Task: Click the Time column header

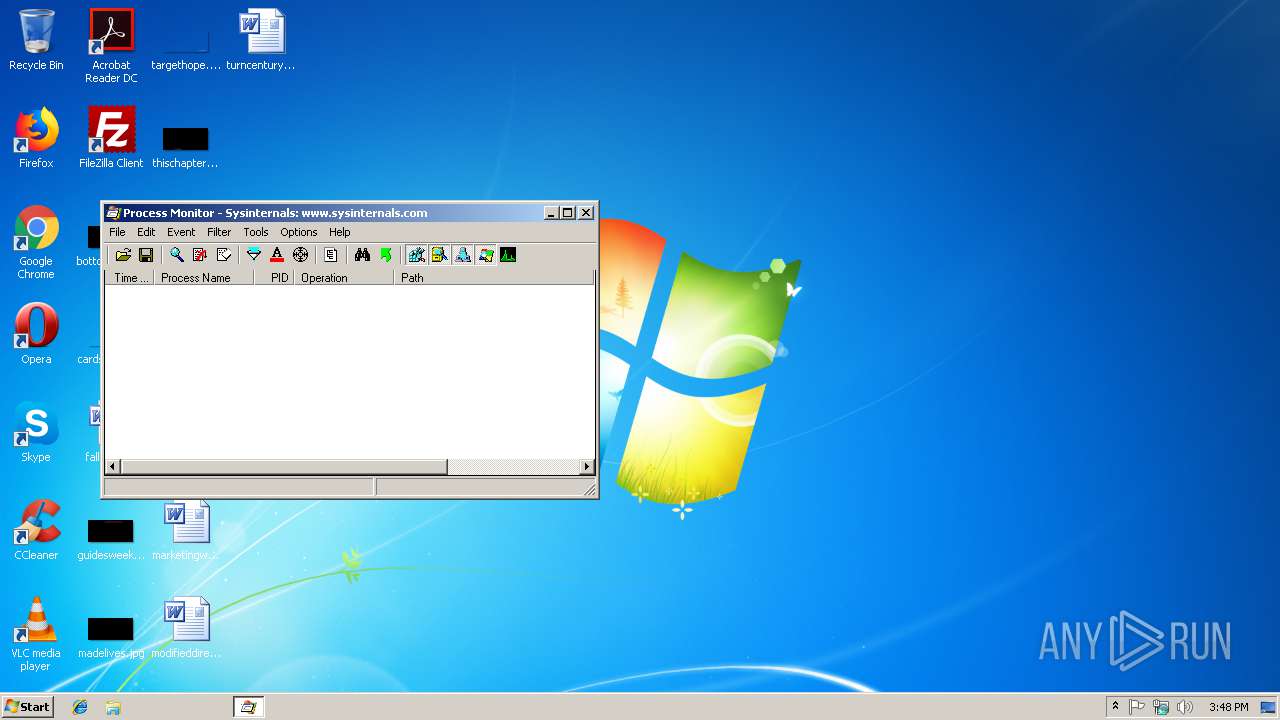Action: point(130,278)
